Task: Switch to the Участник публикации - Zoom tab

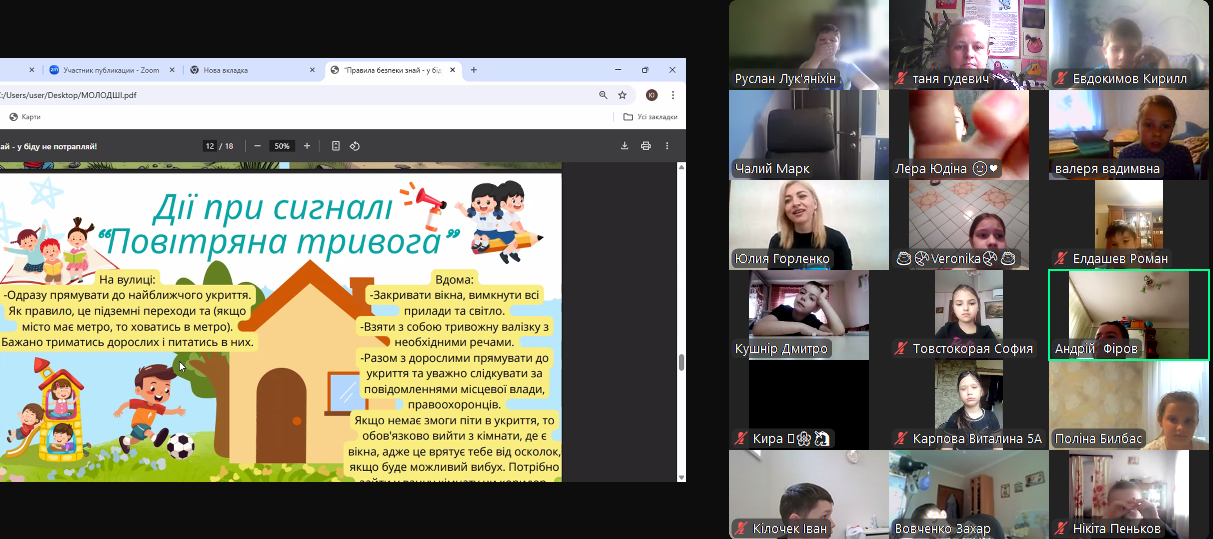Action: [105, 70]
